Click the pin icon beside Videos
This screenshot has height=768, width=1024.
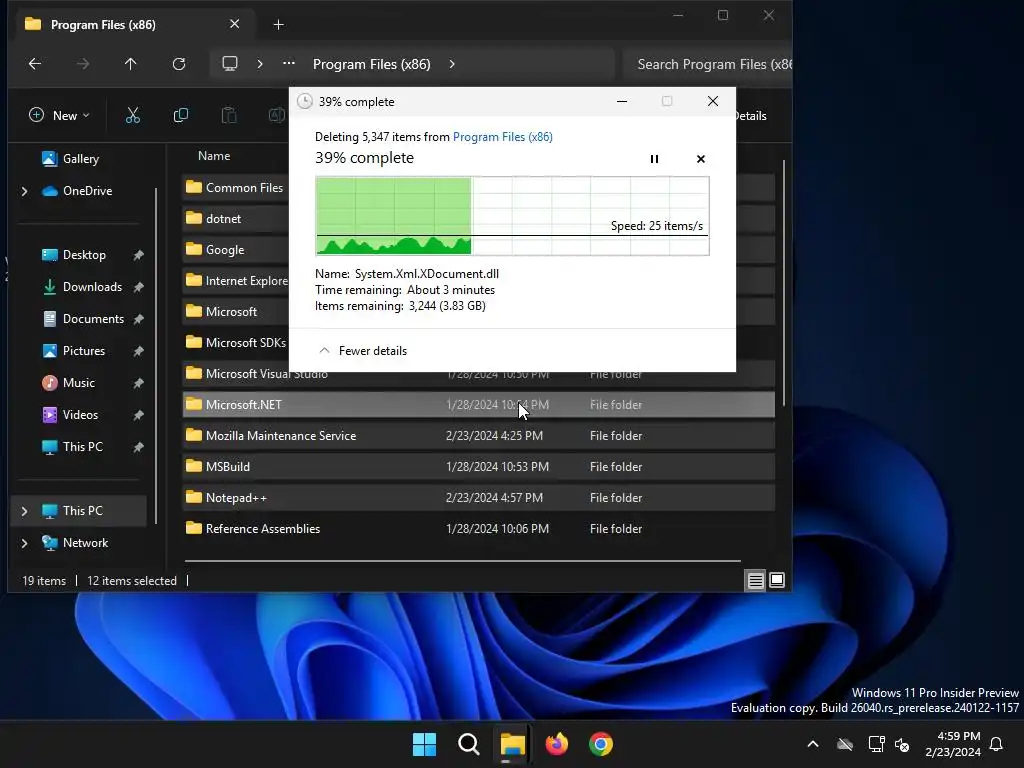click(x=138, y=415)
